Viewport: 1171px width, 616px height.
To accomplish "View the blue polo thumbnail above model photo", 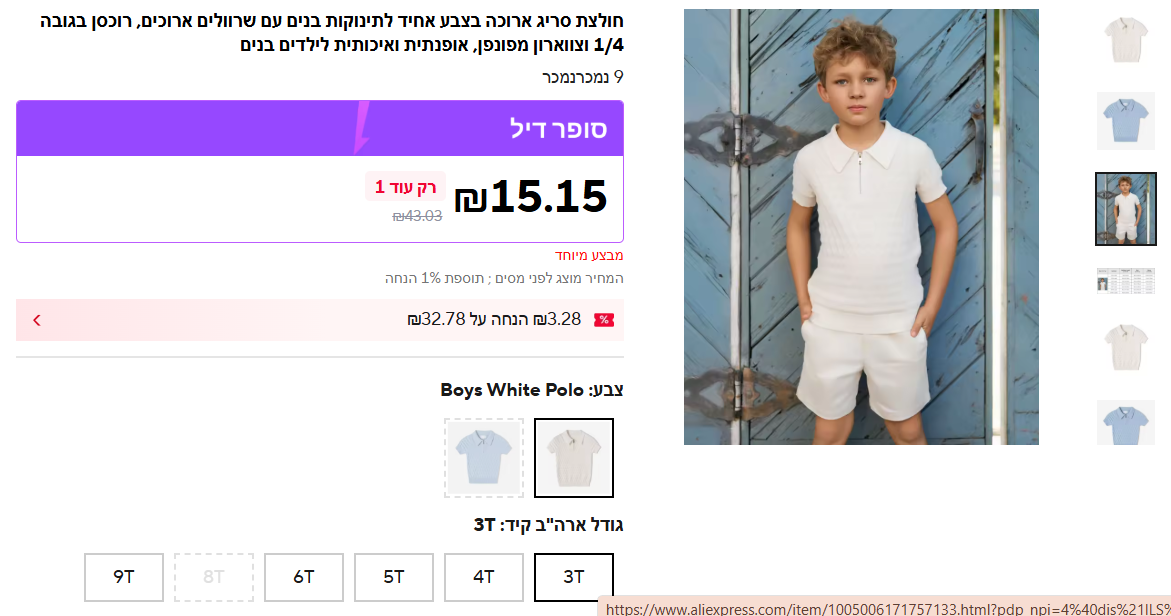I will click(x=1126, y=121).
